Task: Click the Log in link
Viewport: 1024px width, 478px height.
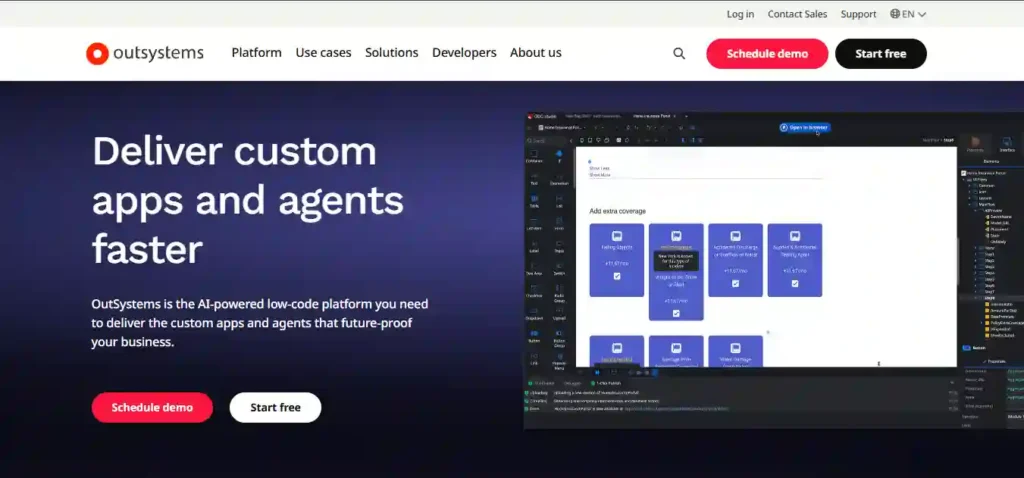Action: [741, 14]
